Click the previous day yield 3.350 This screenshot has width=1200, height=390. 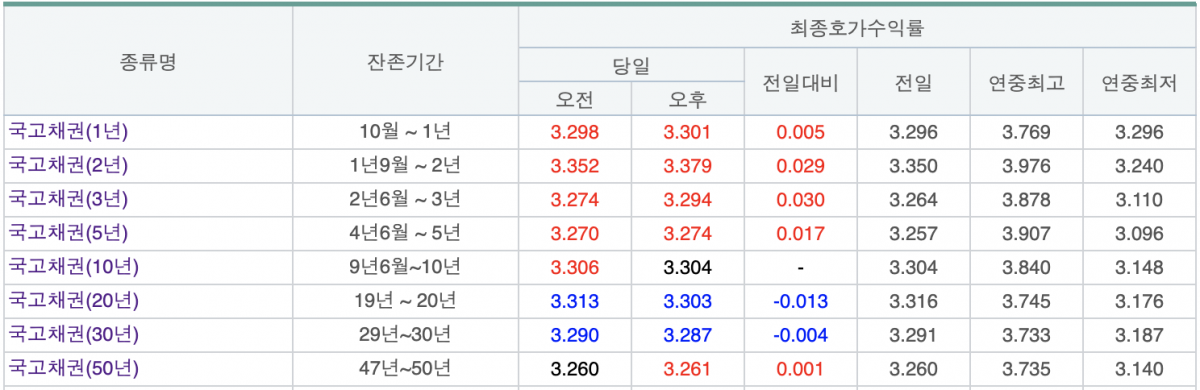[x=913, y=166]
